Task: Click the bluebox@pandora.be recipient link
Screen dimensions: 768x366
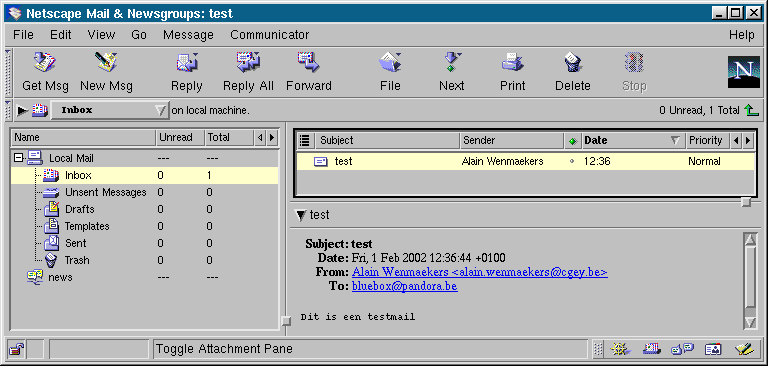Action: coord(405,286)
